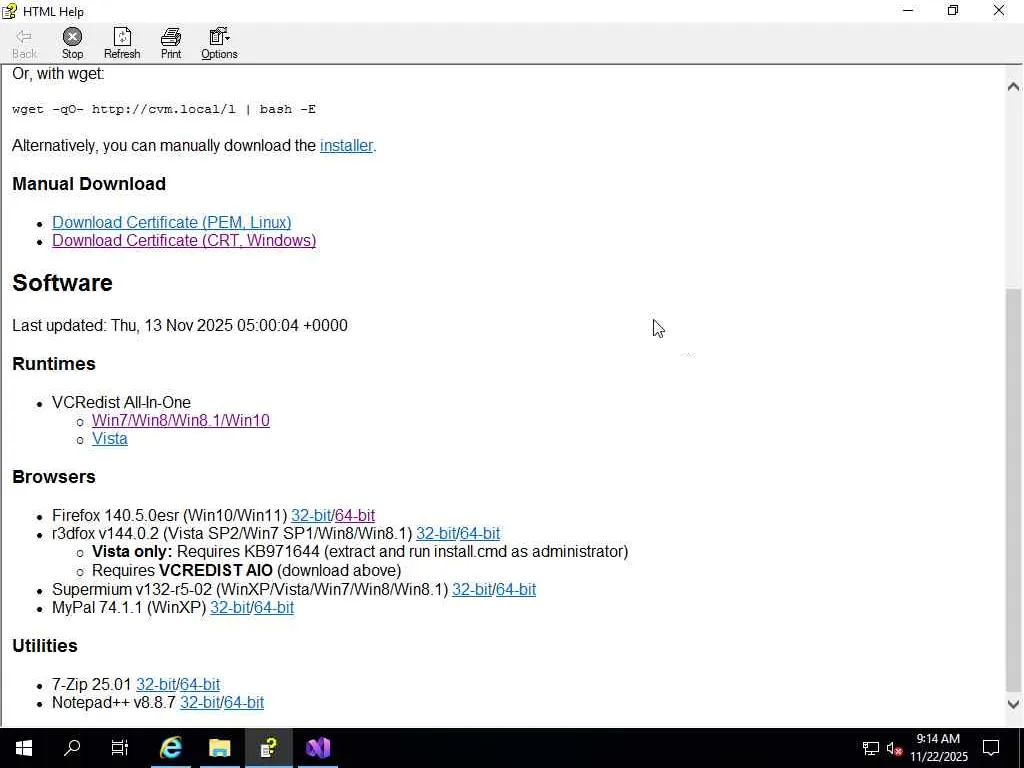This screenshot has height=768, width=1024.
Task: Download Certificate (CRT, Windows)
Action: click(184, 240)
